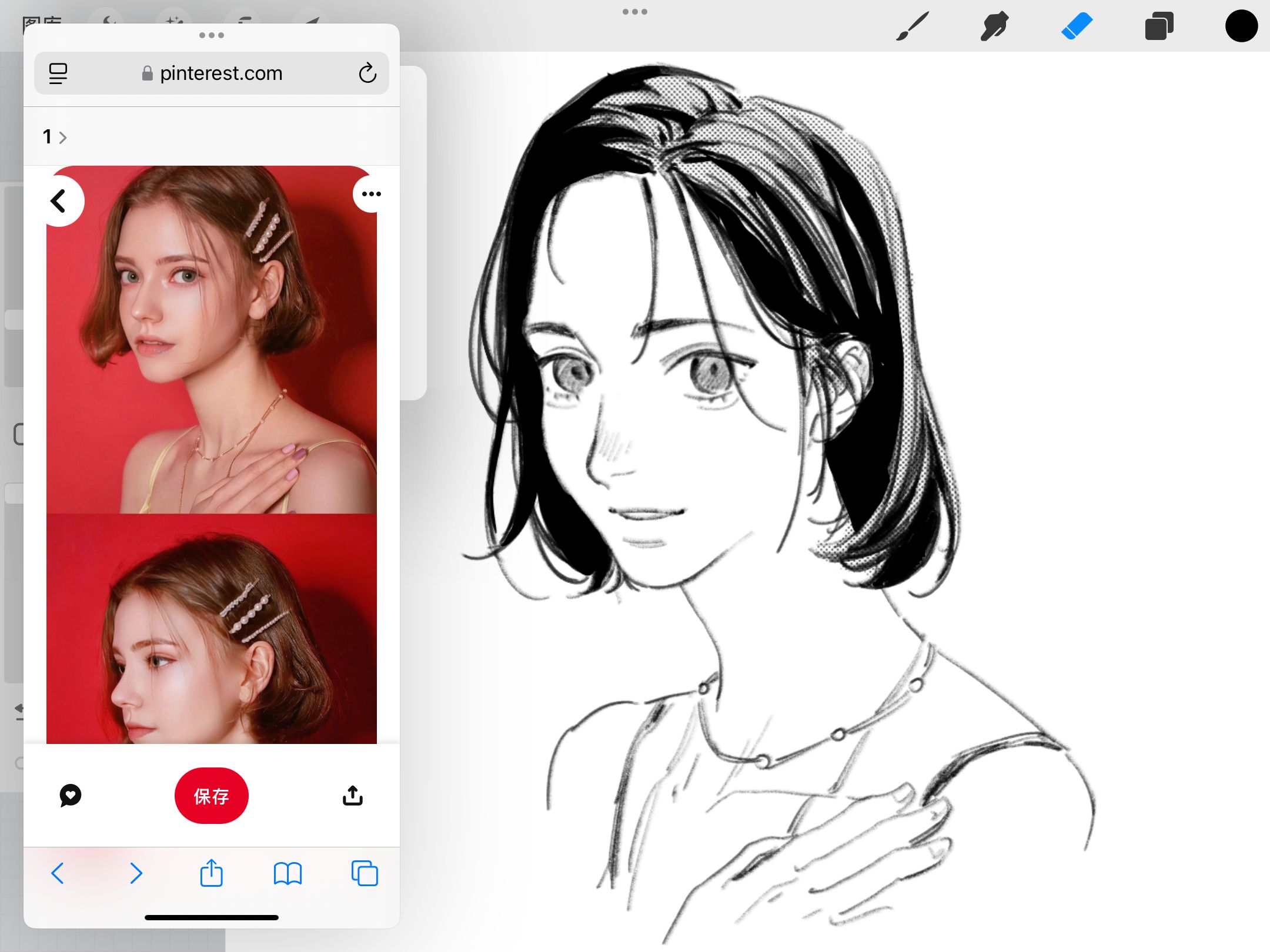Select the Procreate brush tool

[912, 26]
